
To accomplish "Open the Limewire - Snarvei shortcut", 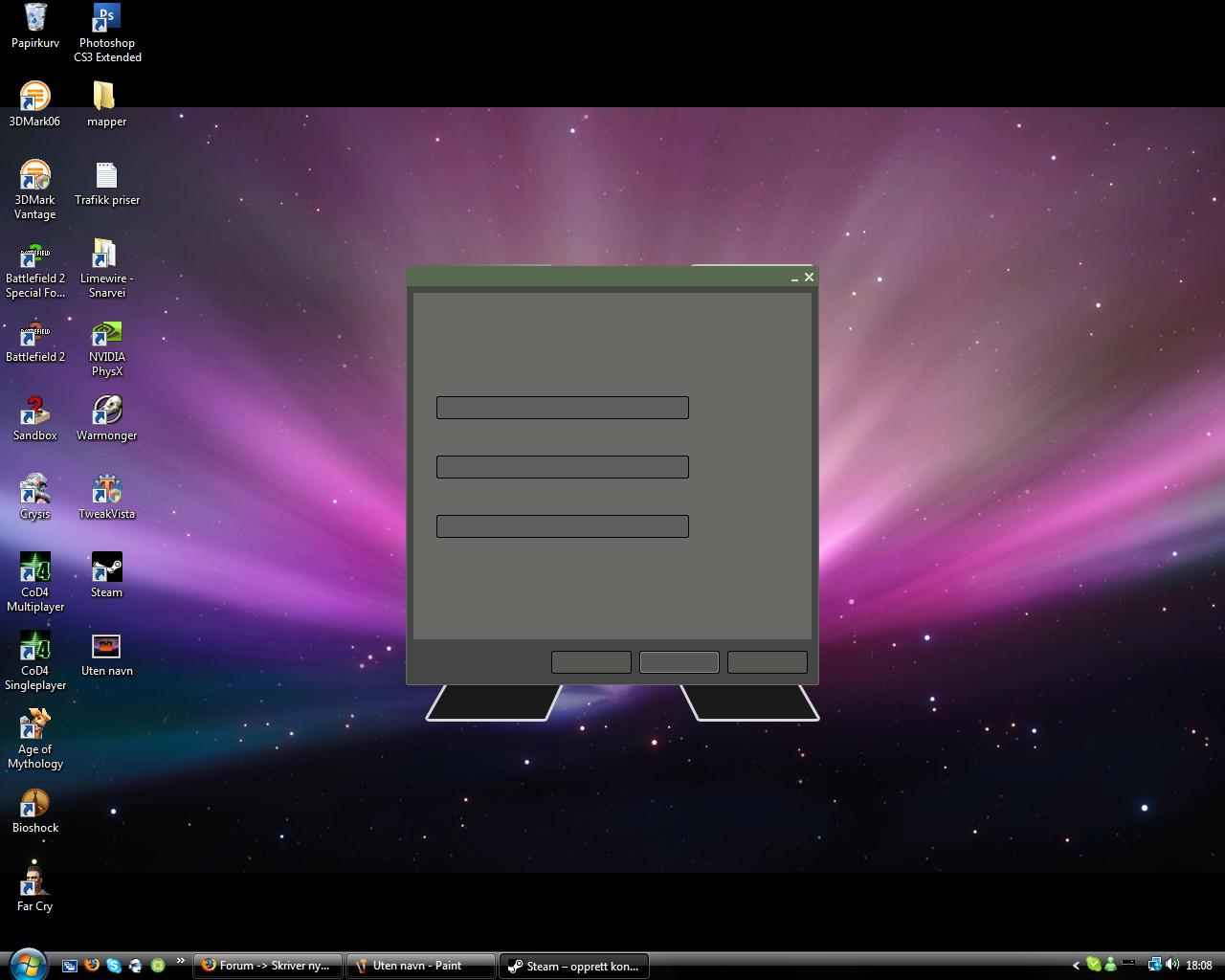I will [x=106, y=269].
